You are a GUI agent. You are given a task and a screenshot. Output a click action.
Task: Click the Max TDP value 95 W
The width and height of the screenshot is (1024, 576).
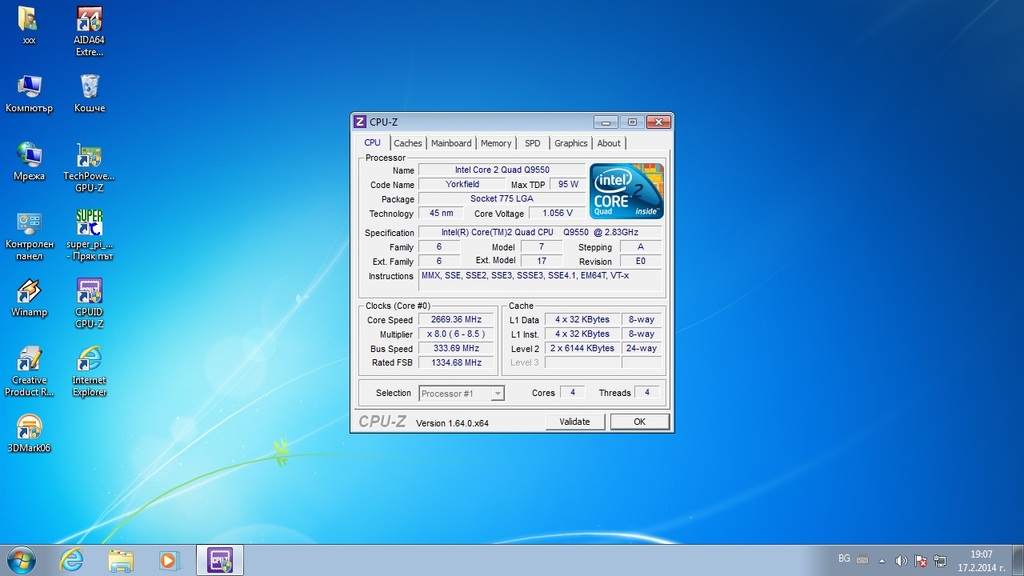click(568, 184)
